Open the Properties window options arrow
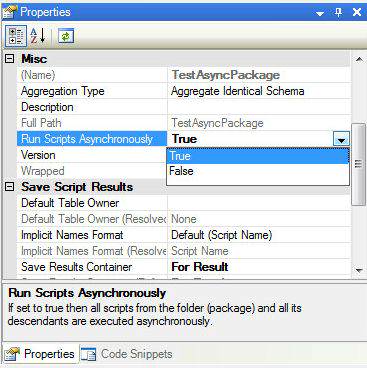This screenshot has width=367, height=368. click(x=320, y=13)
